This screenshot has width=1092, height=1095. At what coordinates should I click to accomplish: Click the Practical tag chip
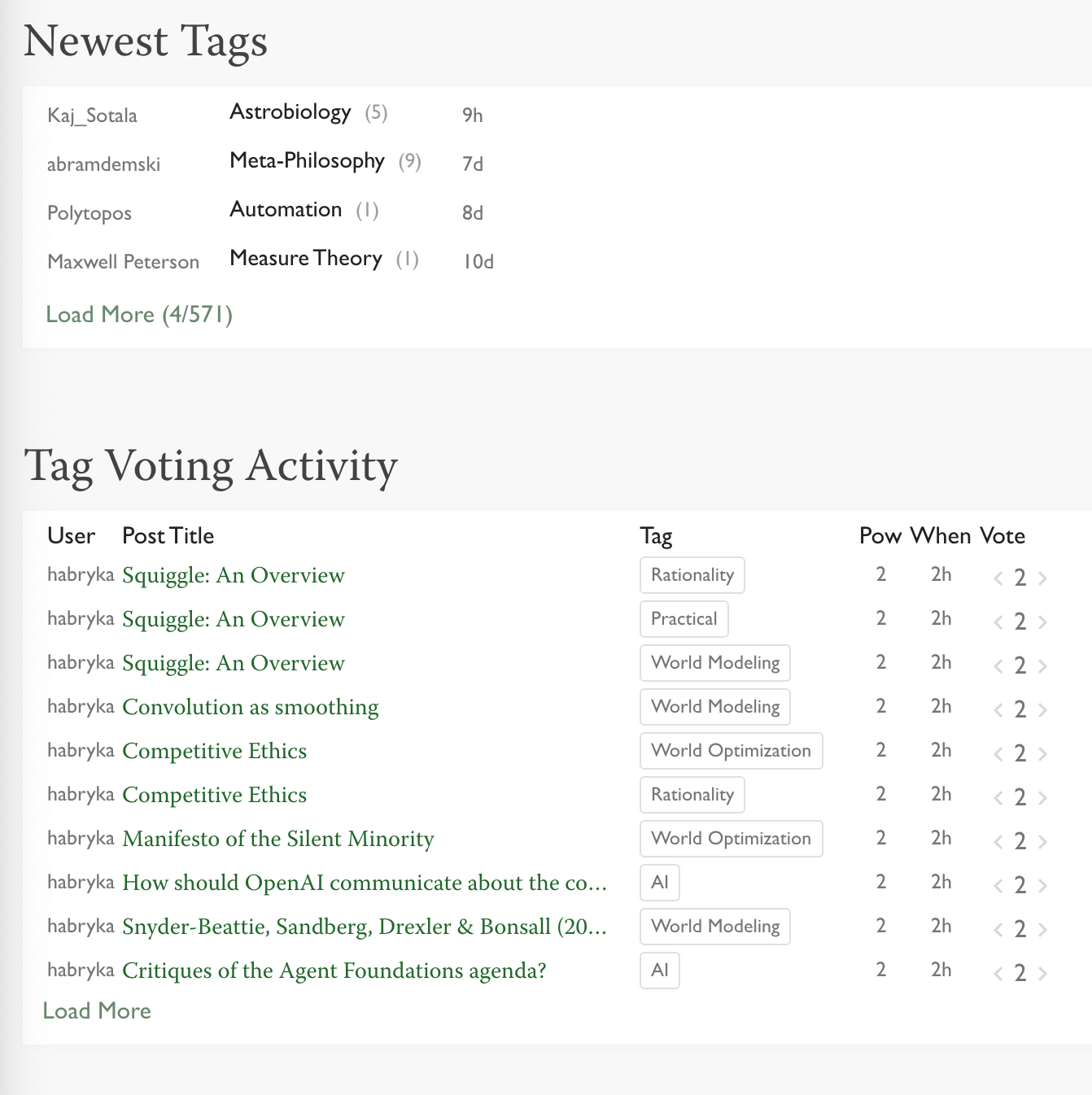(684, 619)
